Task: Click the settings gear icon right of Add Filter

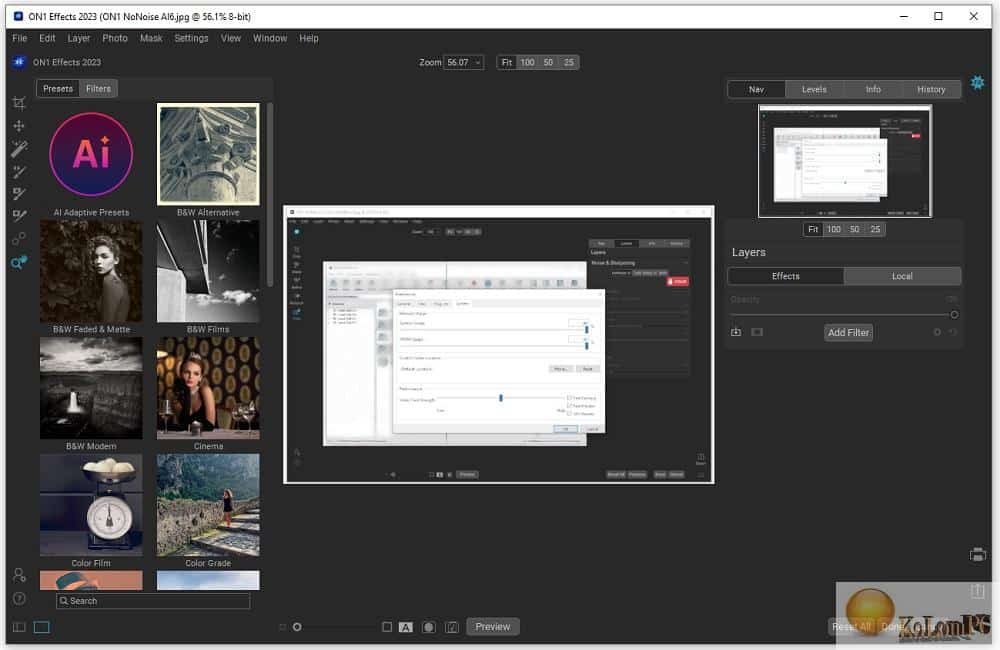Action: coord(937,332)
